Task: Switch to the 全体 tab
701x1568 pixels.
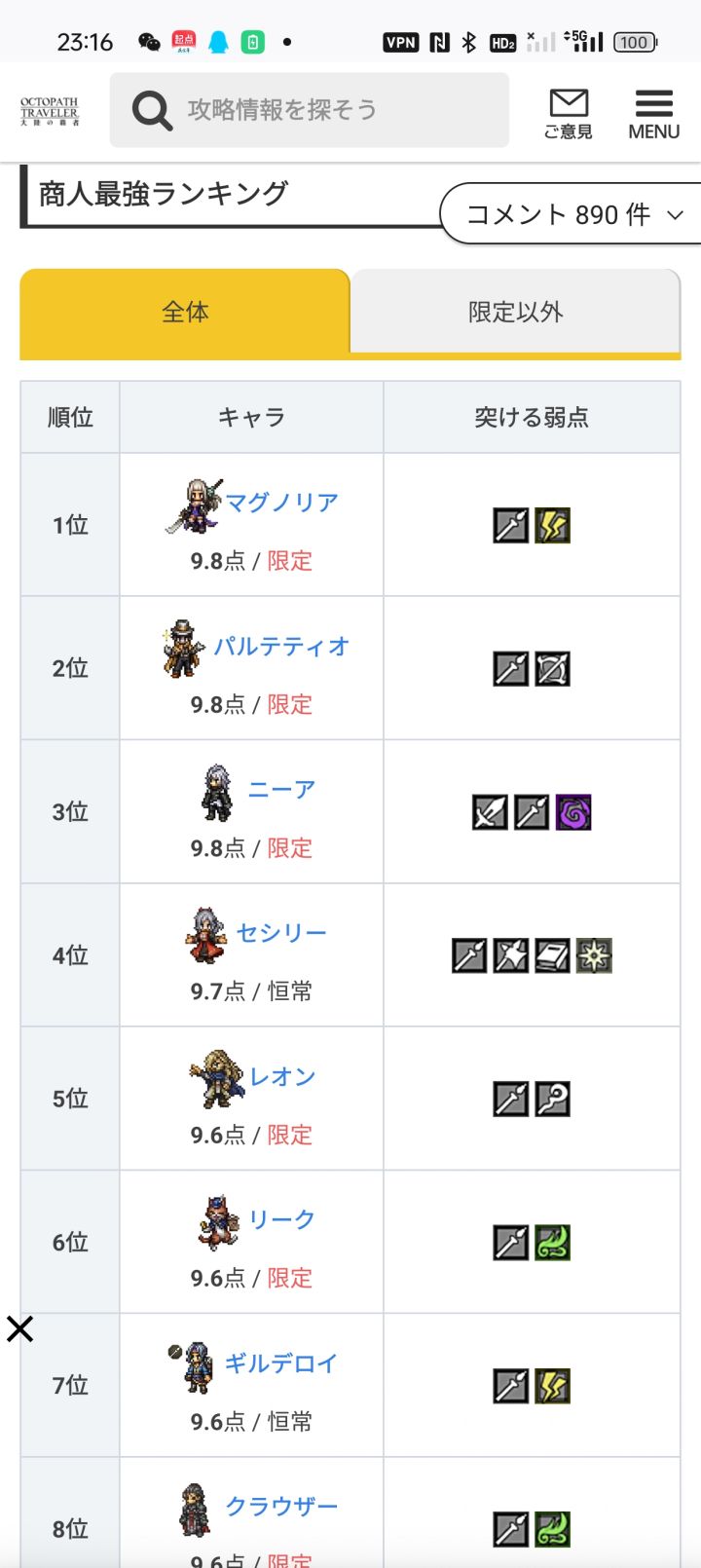Action: 185,312
